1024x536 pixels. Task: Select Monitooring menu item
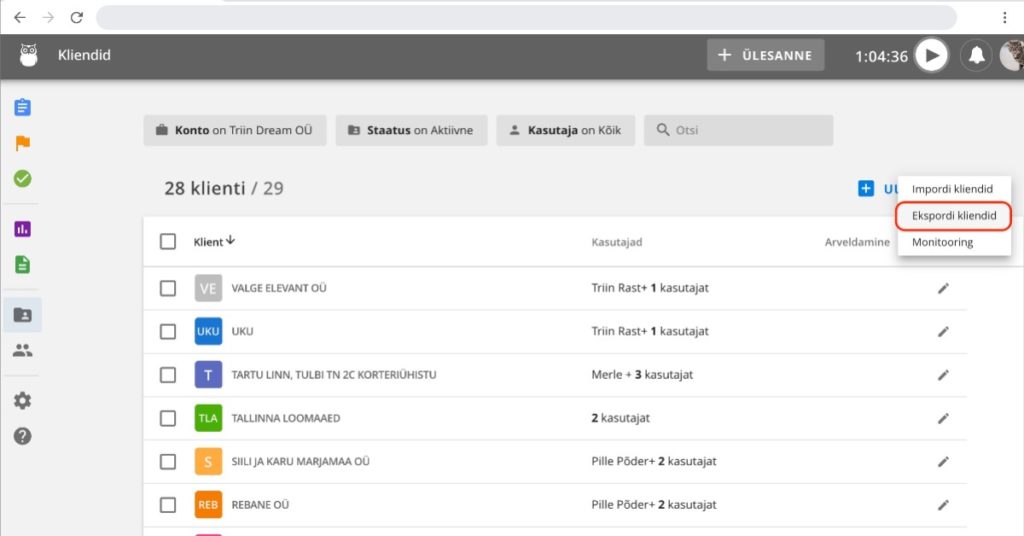point(942,242)
